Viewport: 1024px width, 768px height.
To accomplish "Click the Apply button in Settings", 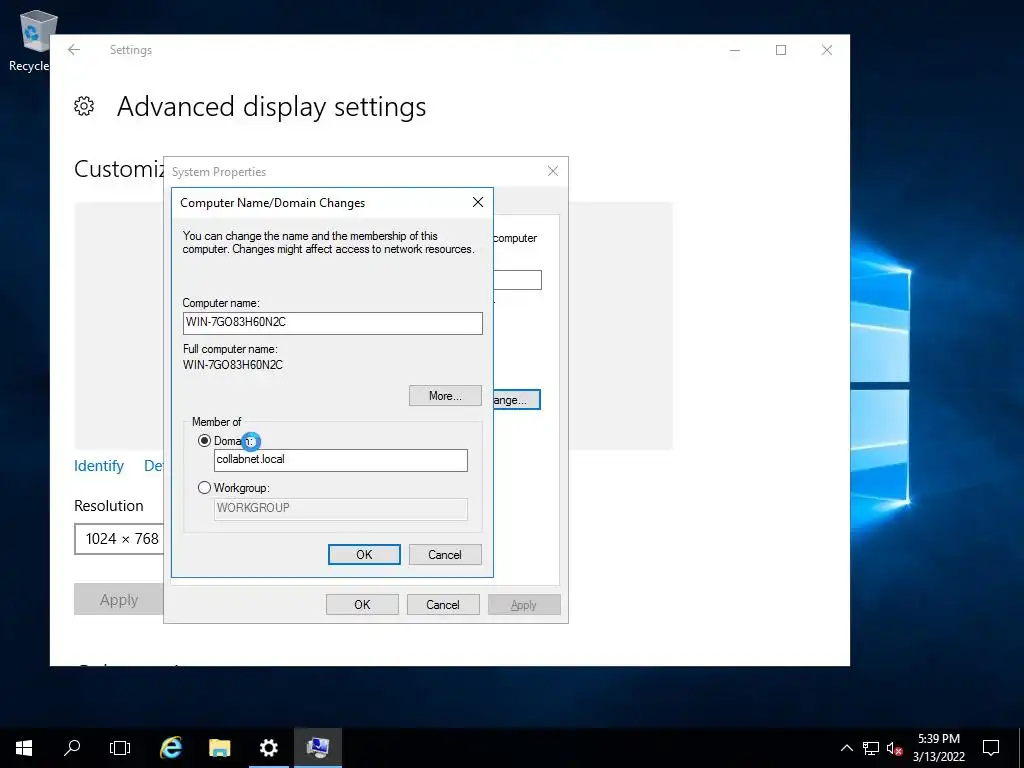I will click(119, 600).
